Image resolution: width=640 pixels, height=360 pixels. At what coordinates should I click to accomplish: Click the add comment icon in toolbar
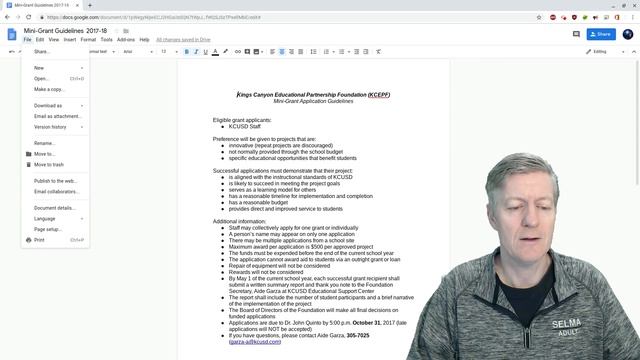[x=247, y=52]
